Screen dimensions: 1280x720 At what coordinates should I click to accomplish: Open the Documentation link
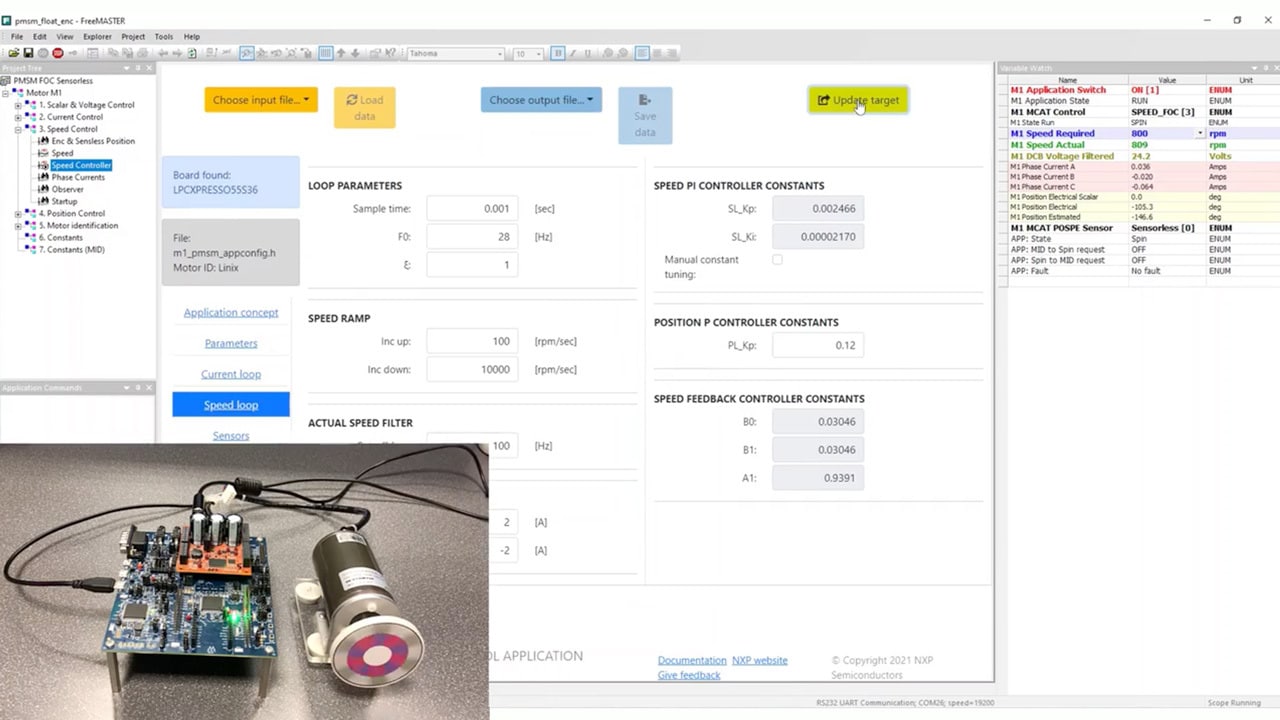[x=691, y=660]
